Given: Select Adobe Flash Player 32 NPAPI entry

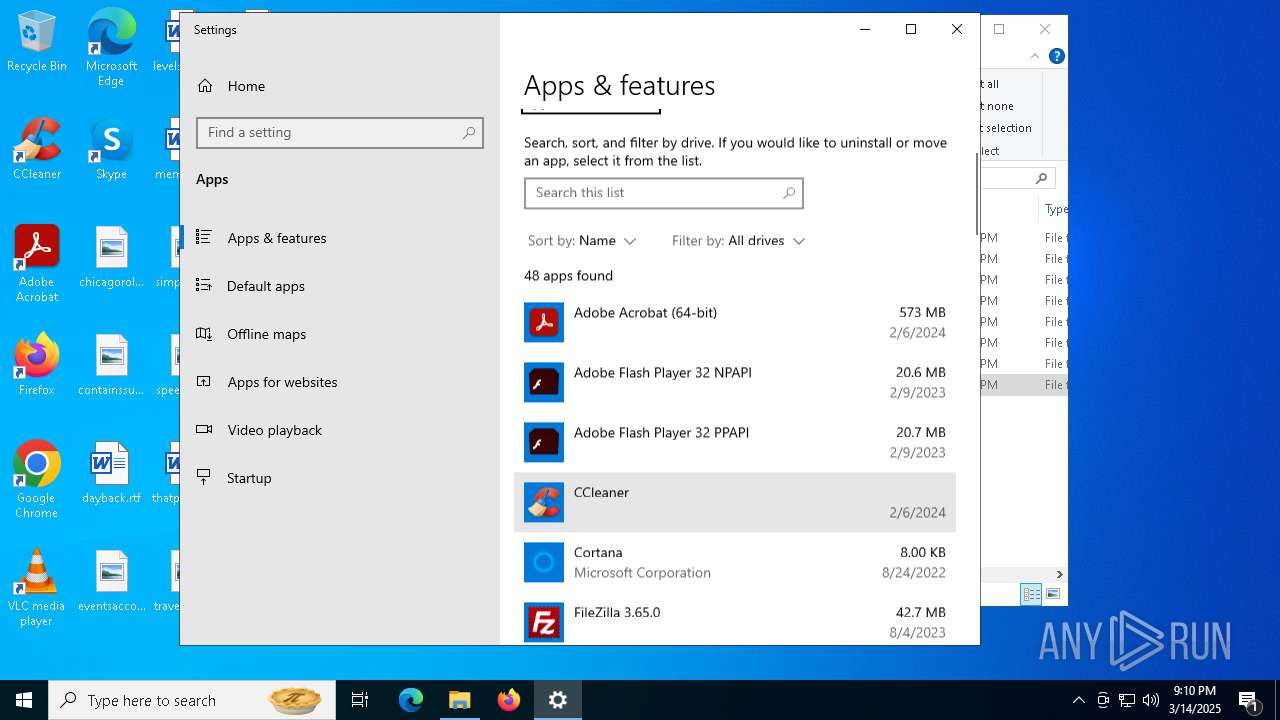Looking at the screenshot, I should click(x=735, y=382).
